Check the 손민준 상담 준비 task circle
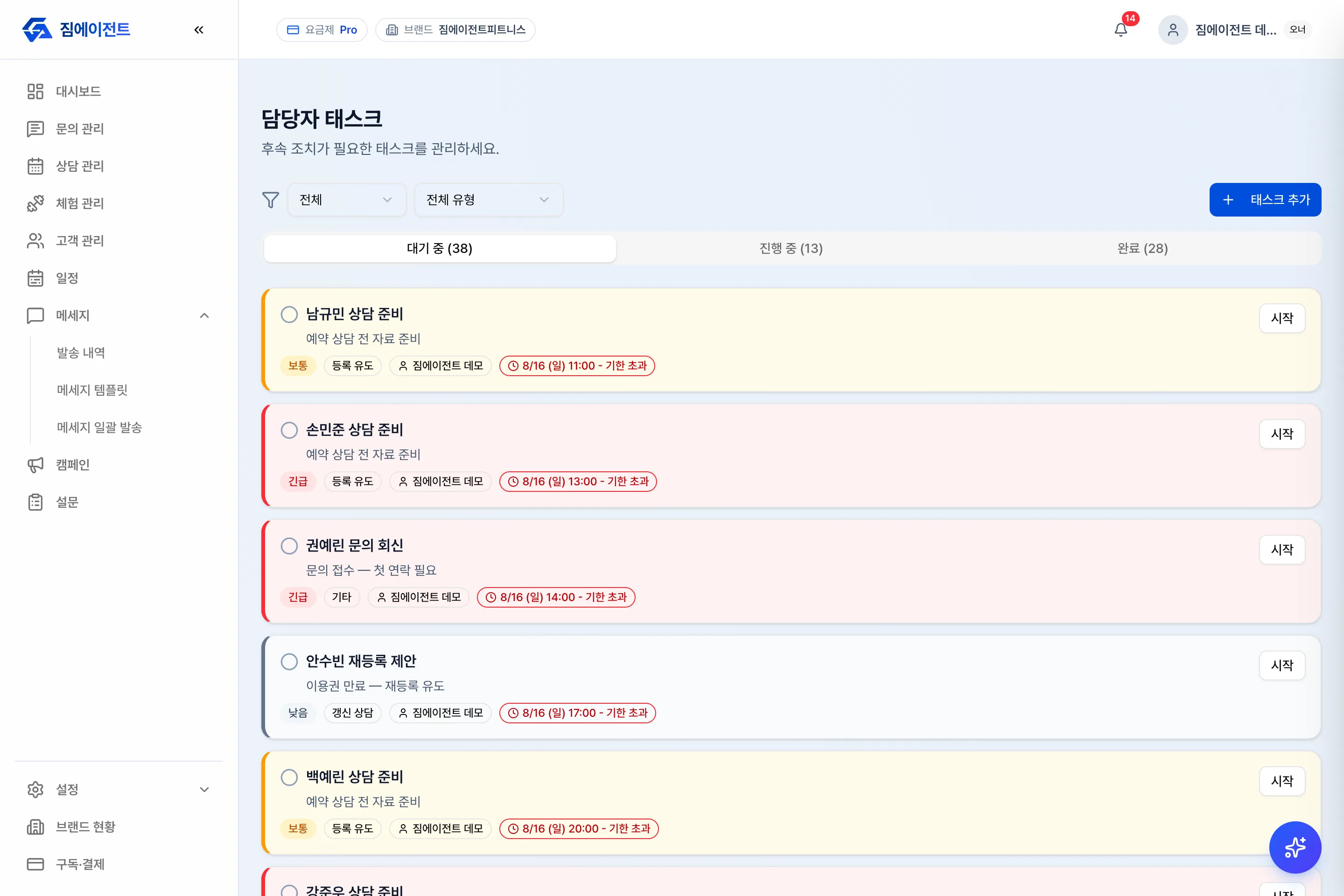 pyautogui.click(x=289, y=430)
